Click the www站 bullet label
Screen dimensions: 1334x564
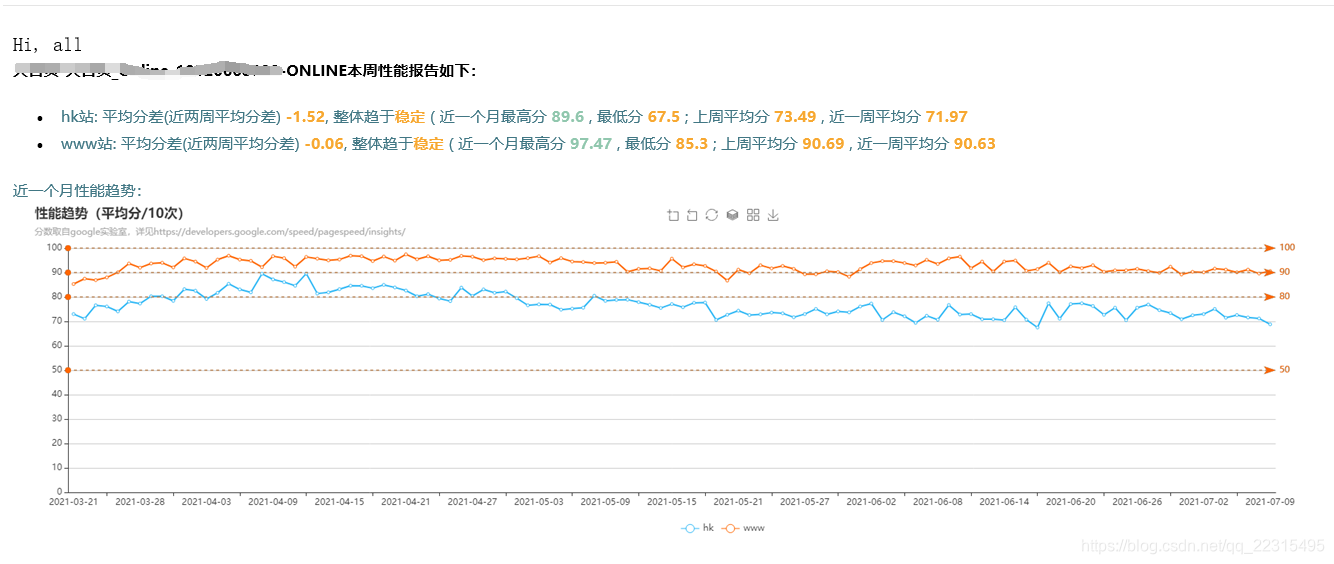tap(87, 144)
